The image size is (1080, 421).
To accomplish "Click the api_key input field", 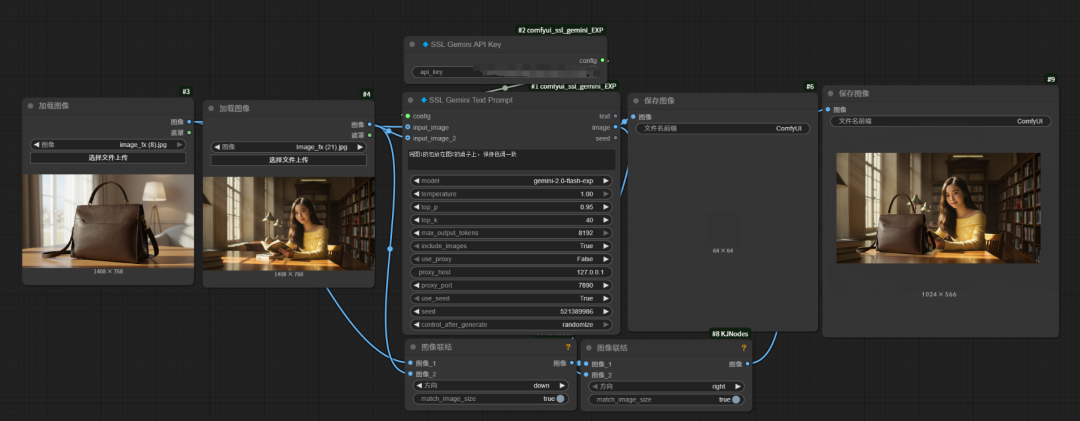I will pos(506,72).
